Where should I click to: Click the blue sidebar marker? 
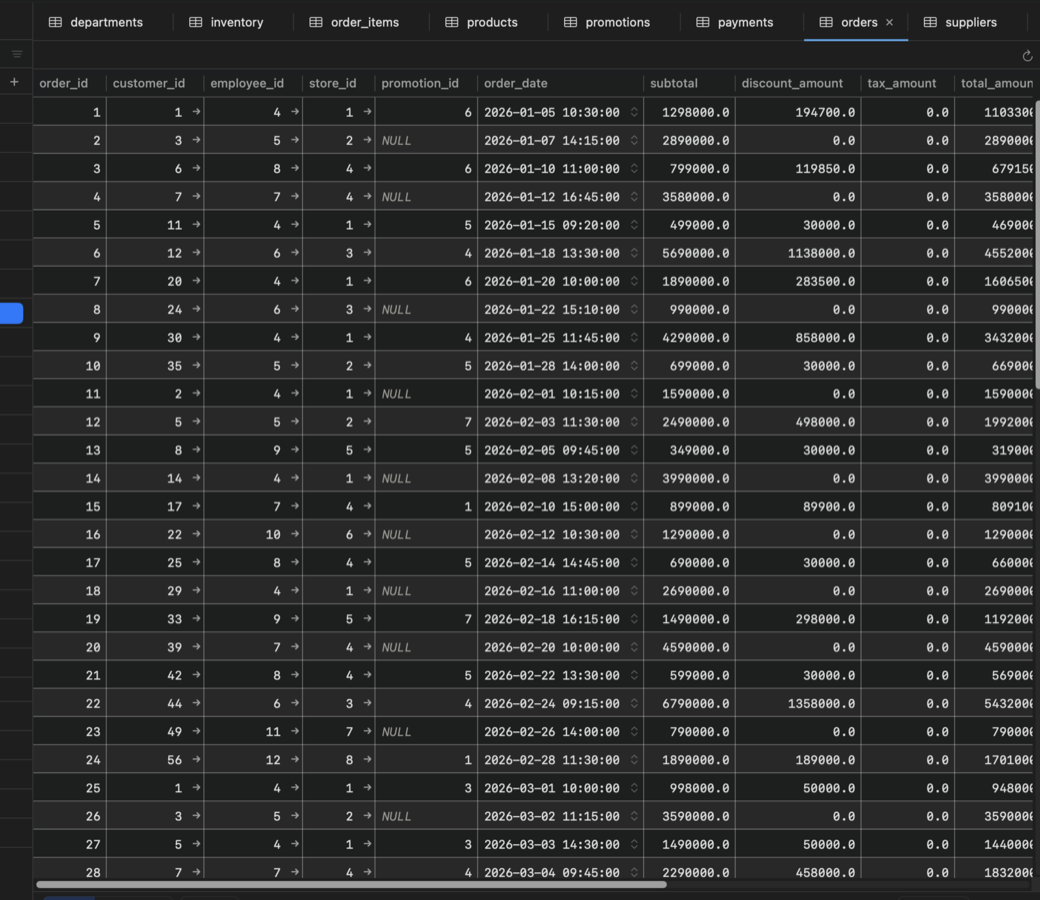coord(11,313)
